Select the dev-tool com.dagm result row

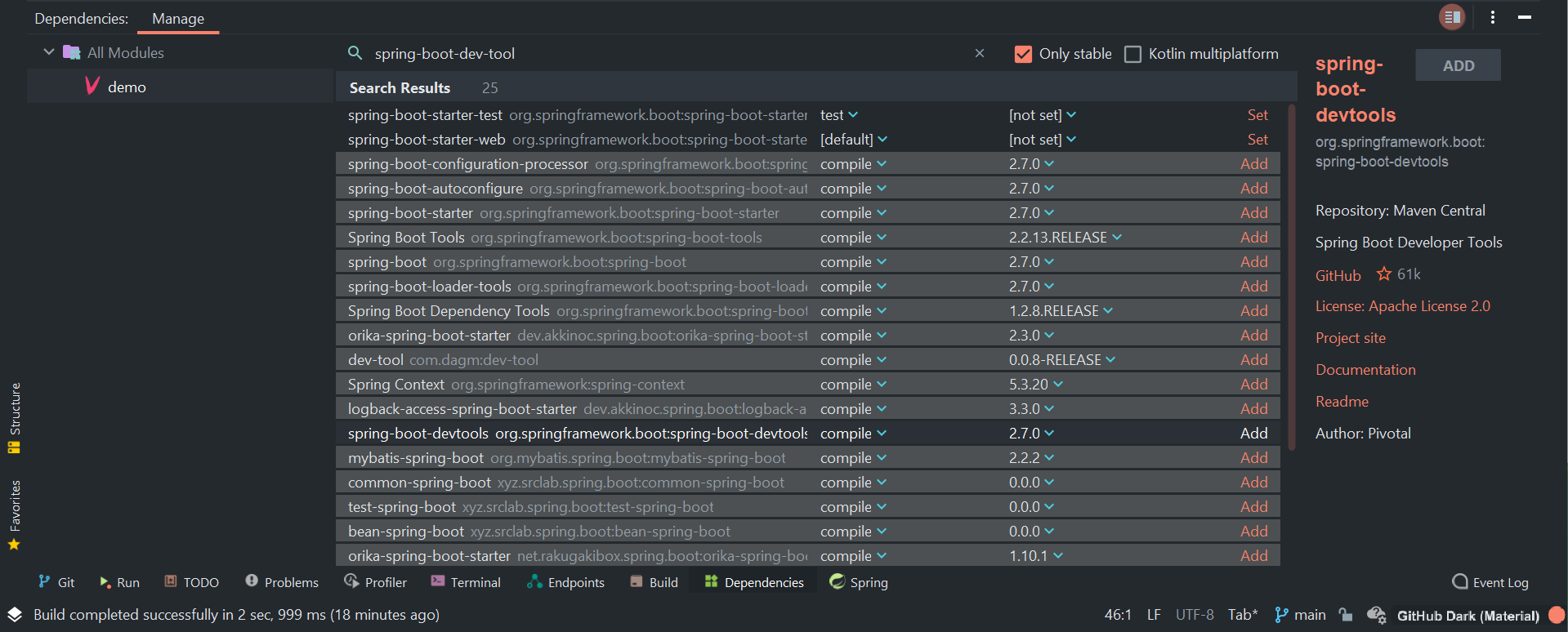click(807, 360)
